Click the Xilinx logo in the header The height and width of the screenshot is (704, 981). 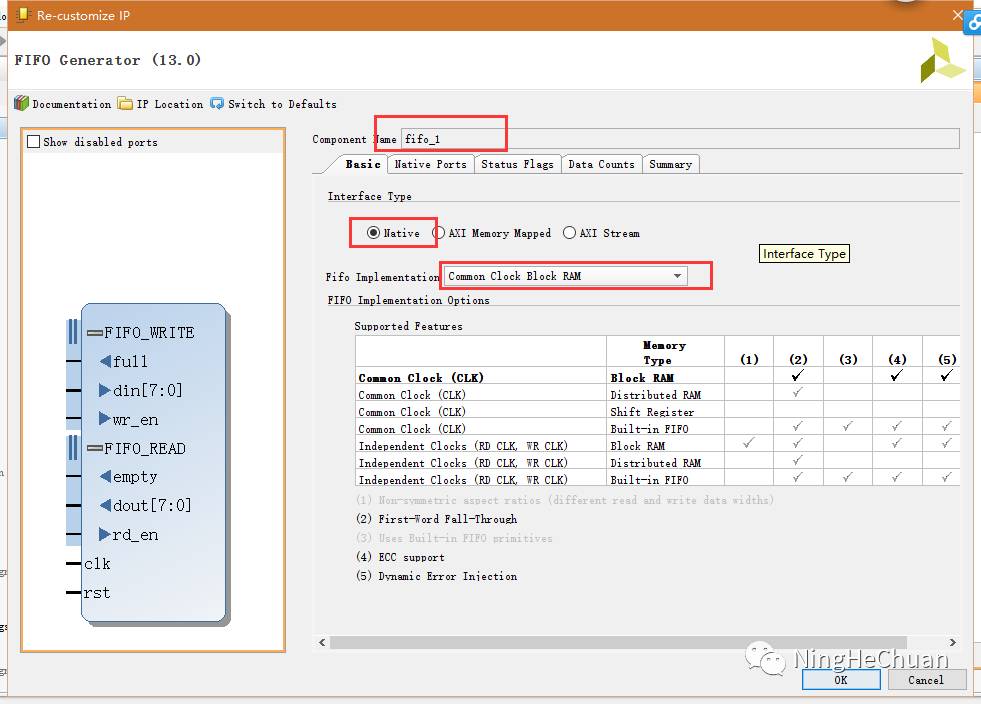click(942, 61)
